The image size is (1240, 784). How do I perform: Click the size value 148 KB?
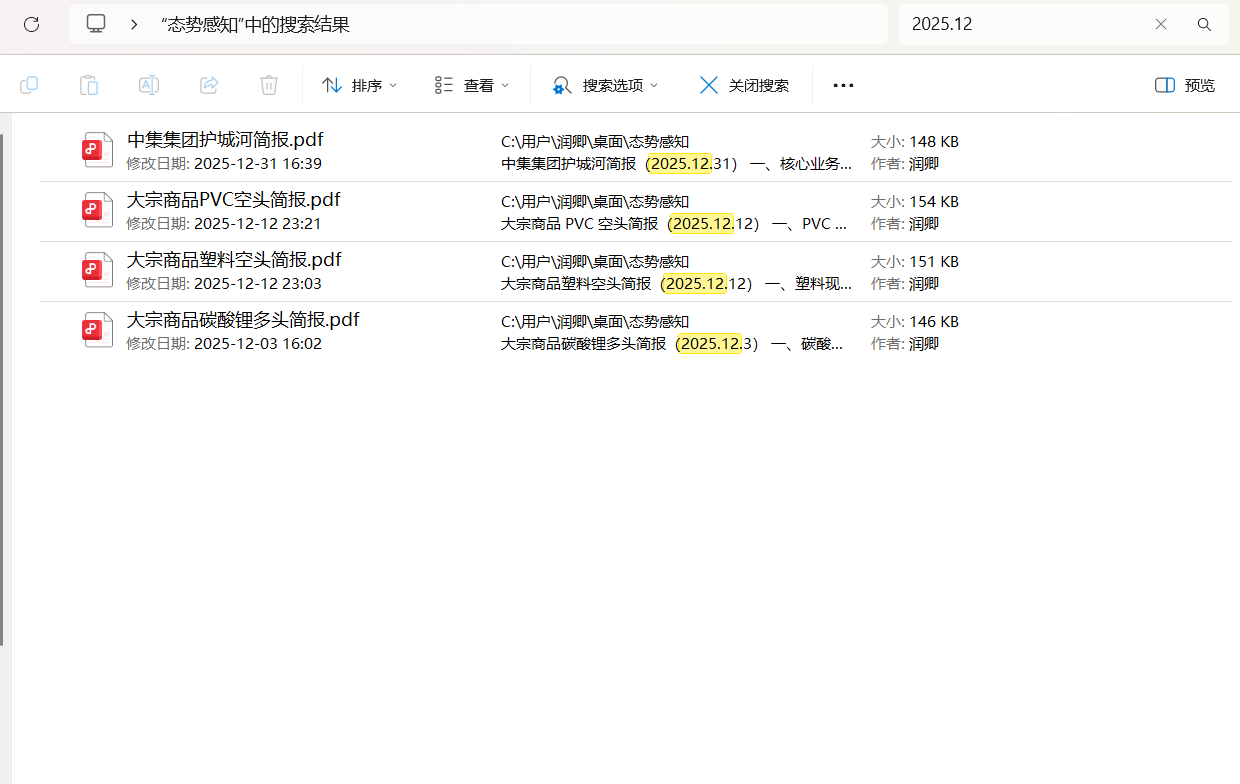[x=934, y=142]
